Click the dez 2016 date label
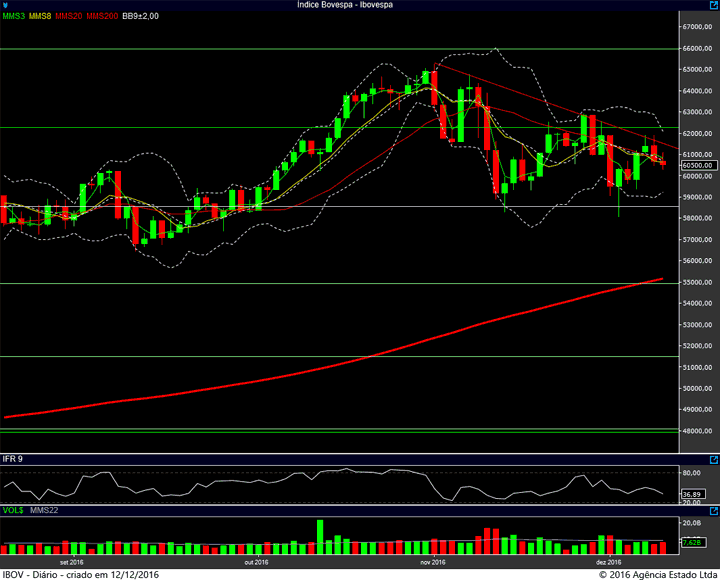 tap(608, 562)
